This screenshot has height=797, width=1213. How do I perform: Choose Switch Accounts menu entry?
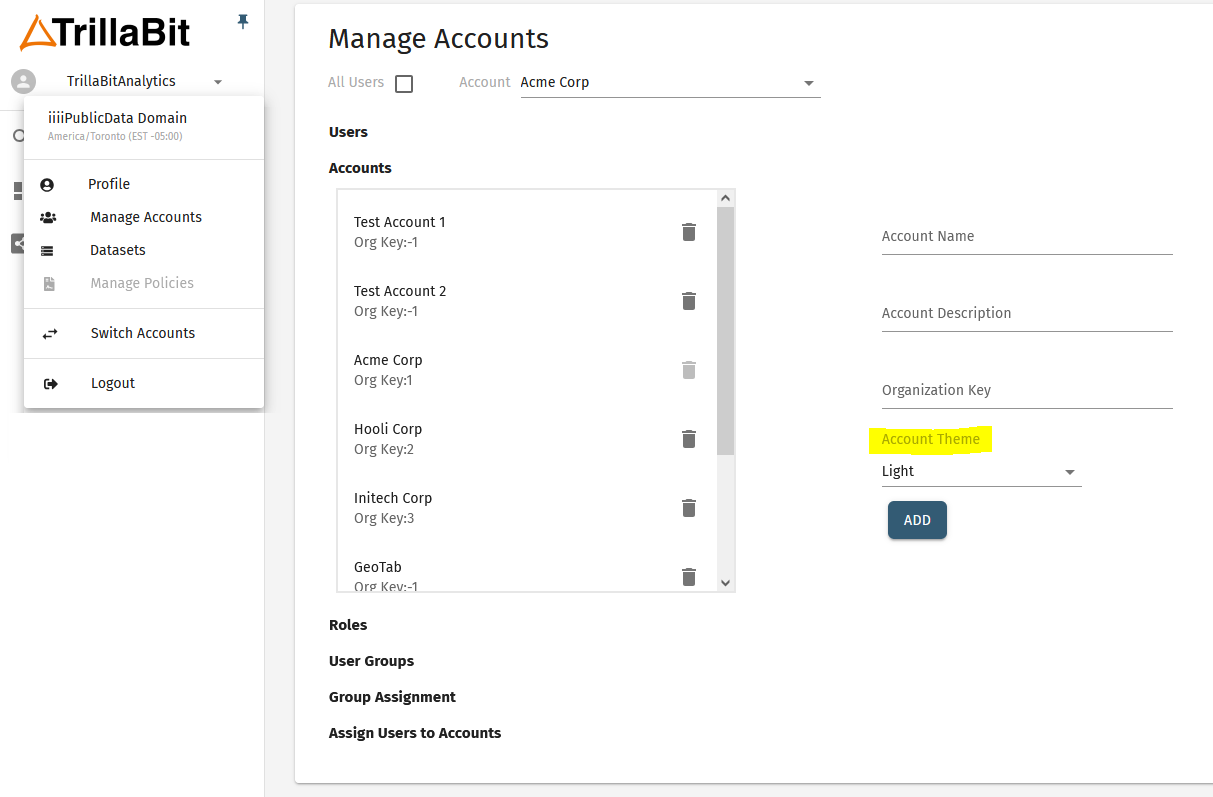click(142, 333)
